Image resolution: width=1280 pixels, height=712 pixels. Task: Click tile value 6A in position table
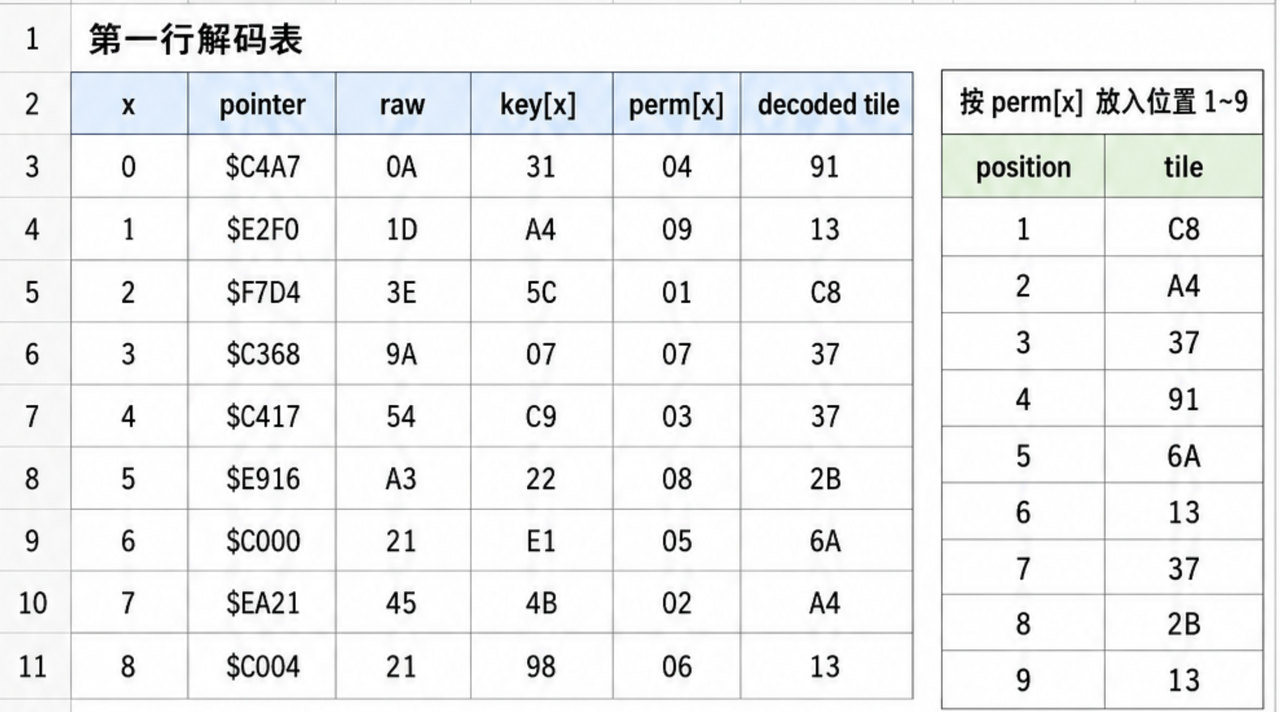click(x=1184, y=456)
